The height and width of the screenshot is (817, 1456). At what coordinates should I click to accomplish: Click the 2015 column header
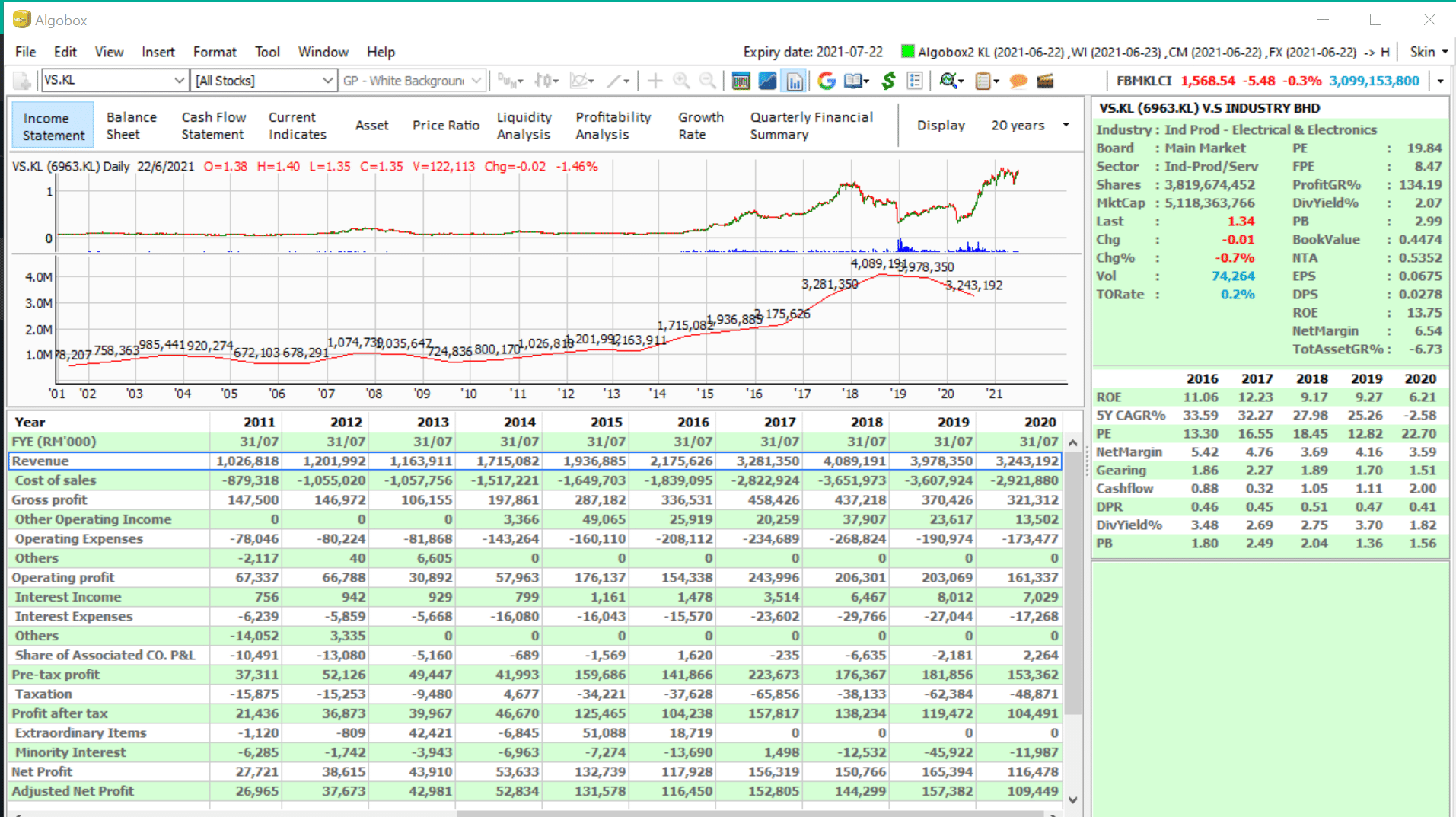click(606, 422)
